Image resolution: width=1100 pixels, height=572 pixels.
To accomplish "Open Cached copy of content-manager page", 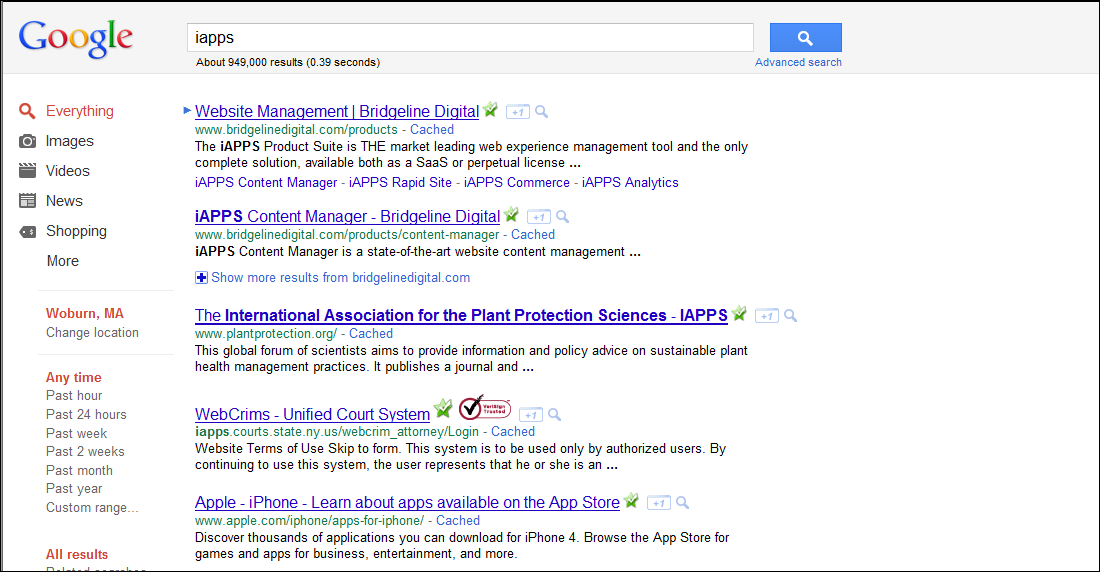I will pyautogui.click(x=532, y=235).
